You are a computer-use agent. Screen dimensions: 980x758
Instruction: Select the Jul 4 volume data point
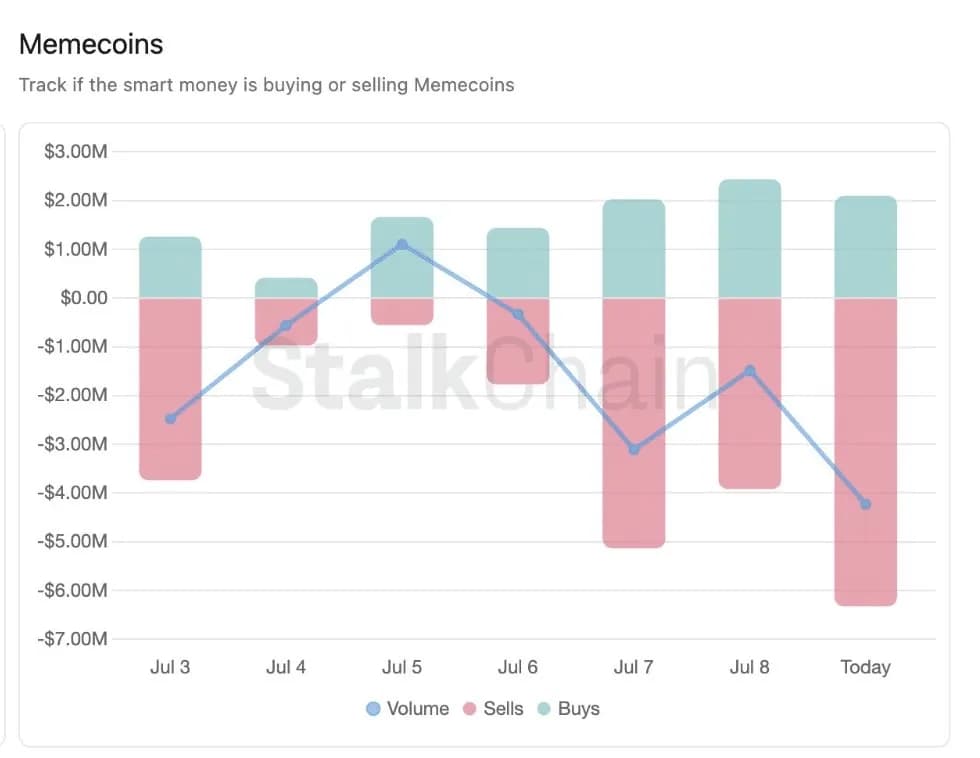click(286, 325)
